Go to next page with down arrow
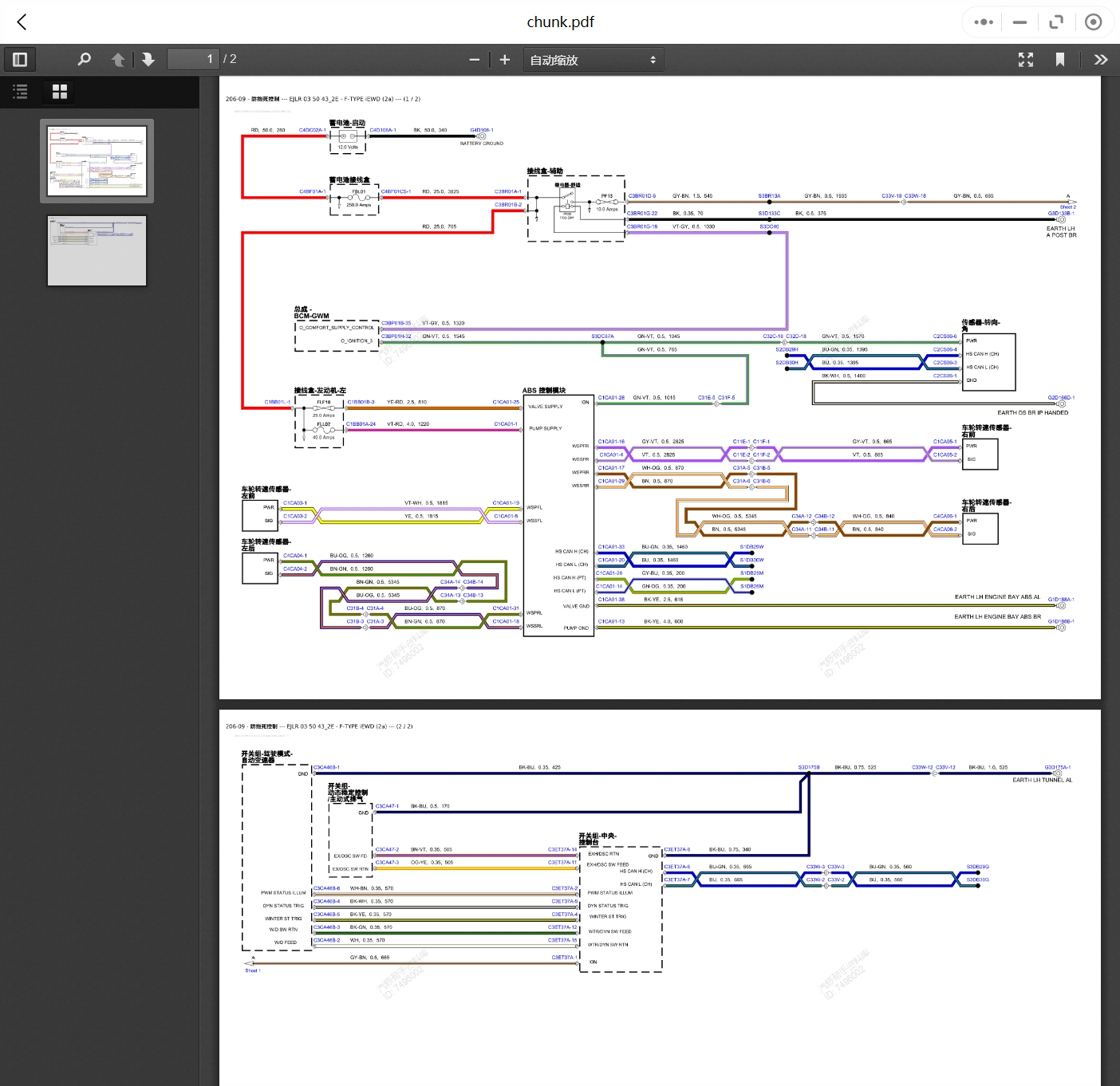 coord(148,60)
